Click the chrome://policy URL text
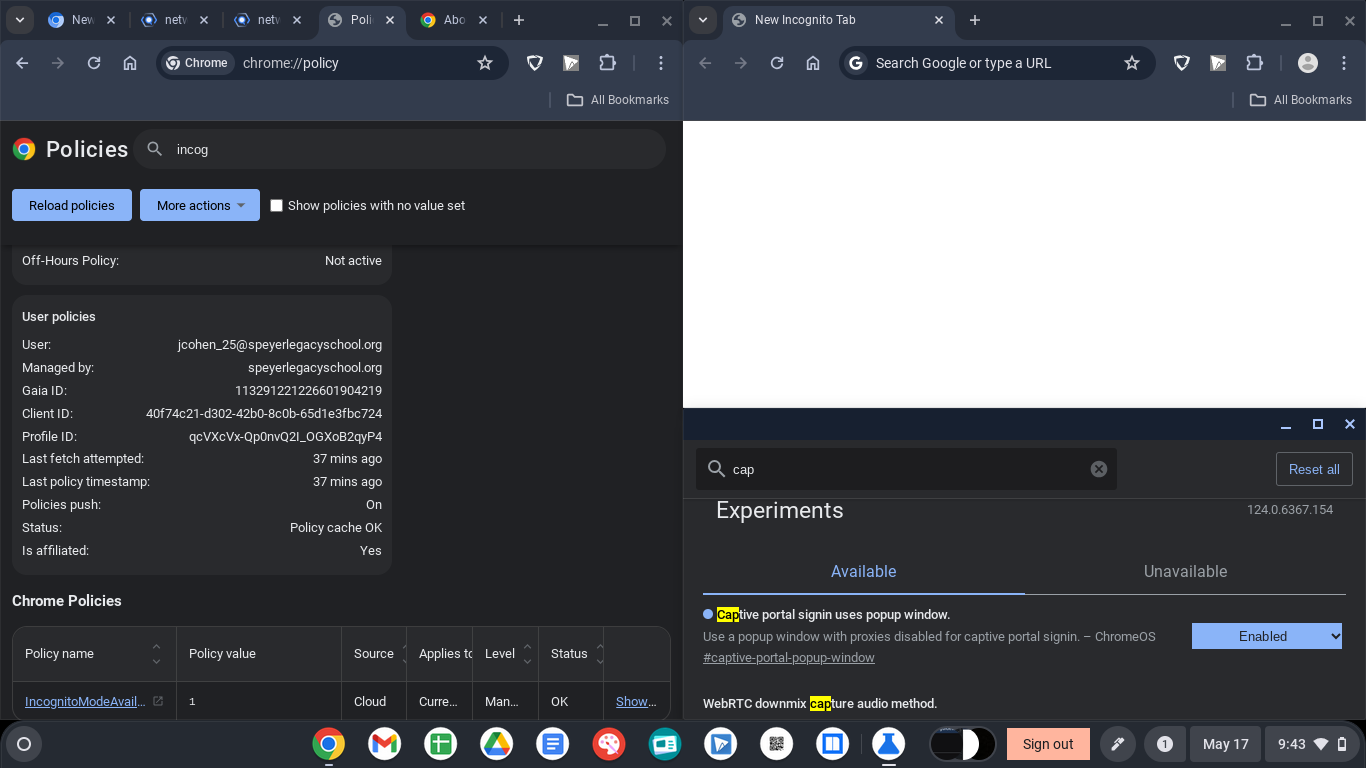Viewport: 1366px width, 768px height. point(291,63)
